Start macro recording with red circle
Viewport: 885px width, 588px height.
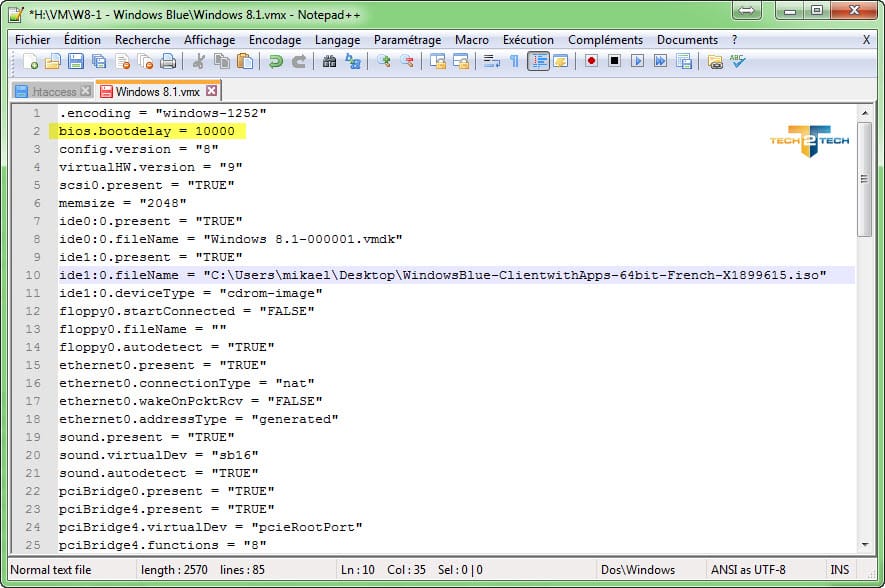click(591, 62)
